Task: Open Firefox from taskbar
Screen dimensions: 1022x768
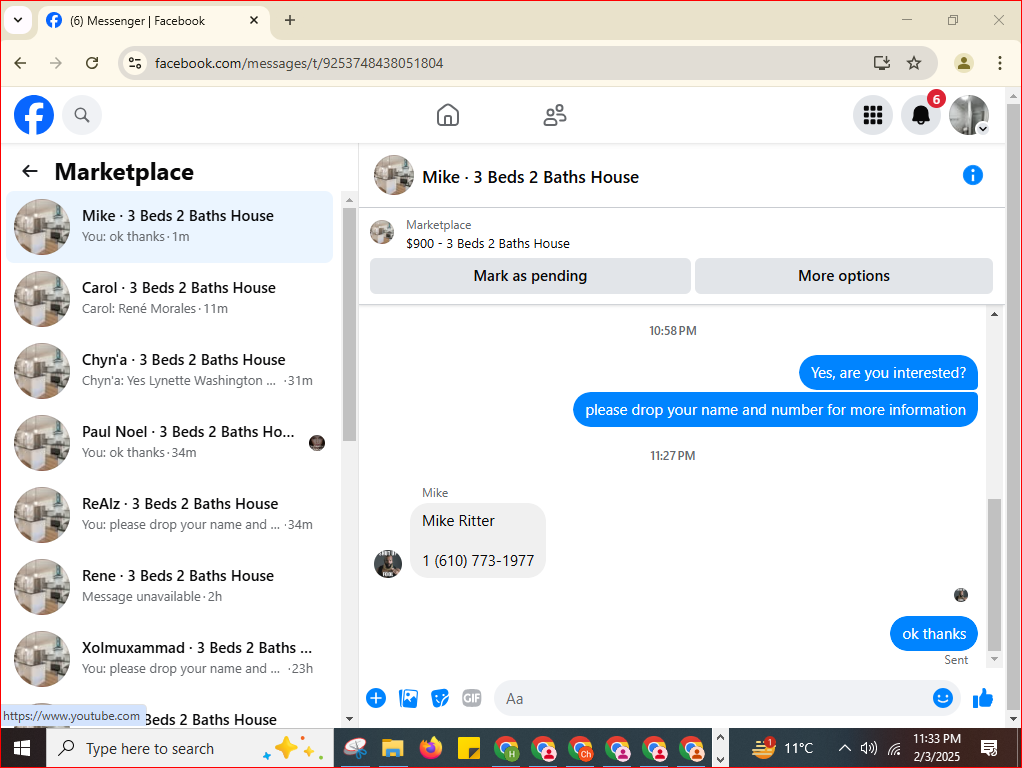Action: pos(430,748)
